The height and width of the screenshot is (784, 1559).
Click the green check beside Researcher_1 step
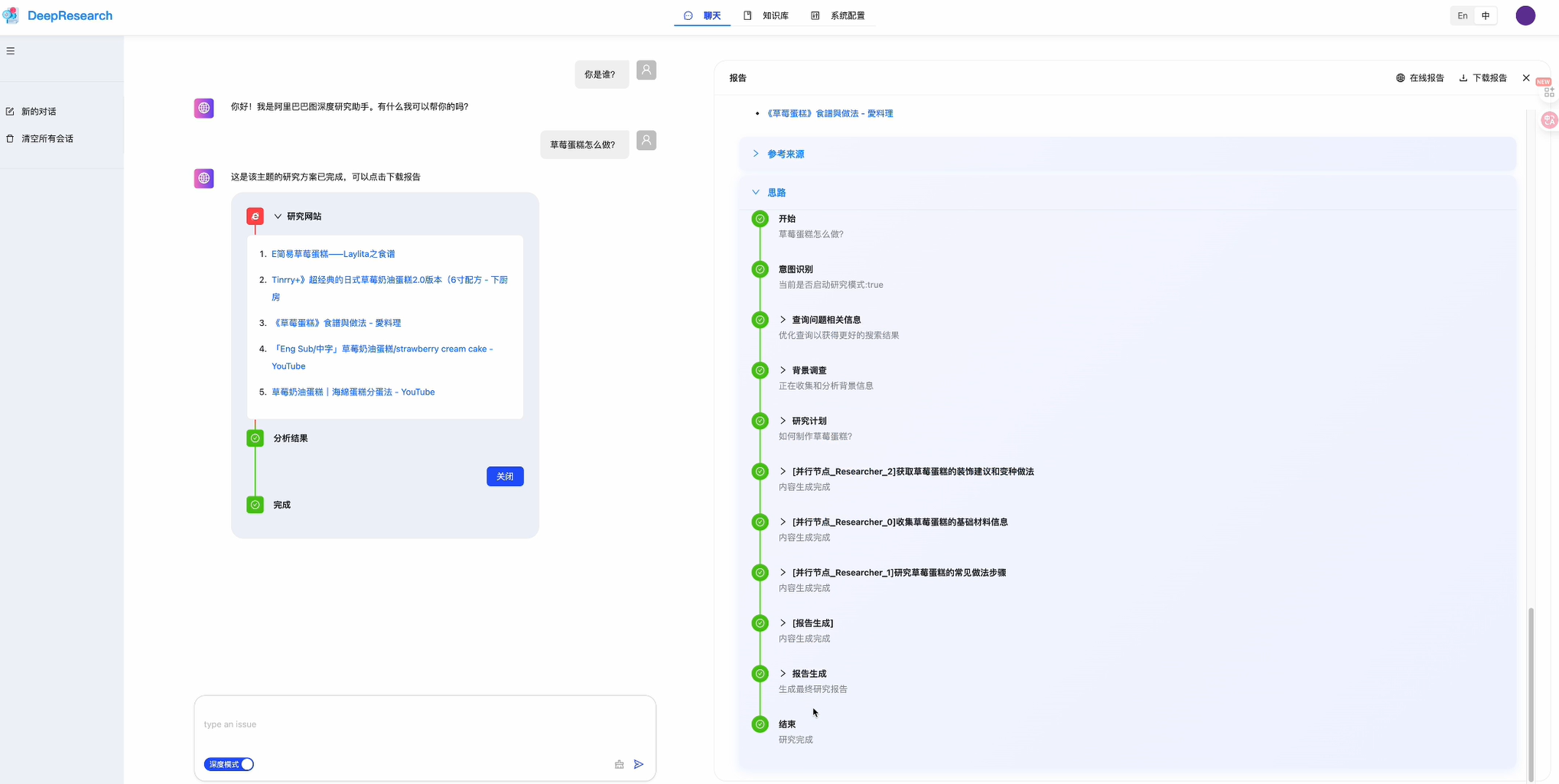pyautogui.click(x=760, y=572)
